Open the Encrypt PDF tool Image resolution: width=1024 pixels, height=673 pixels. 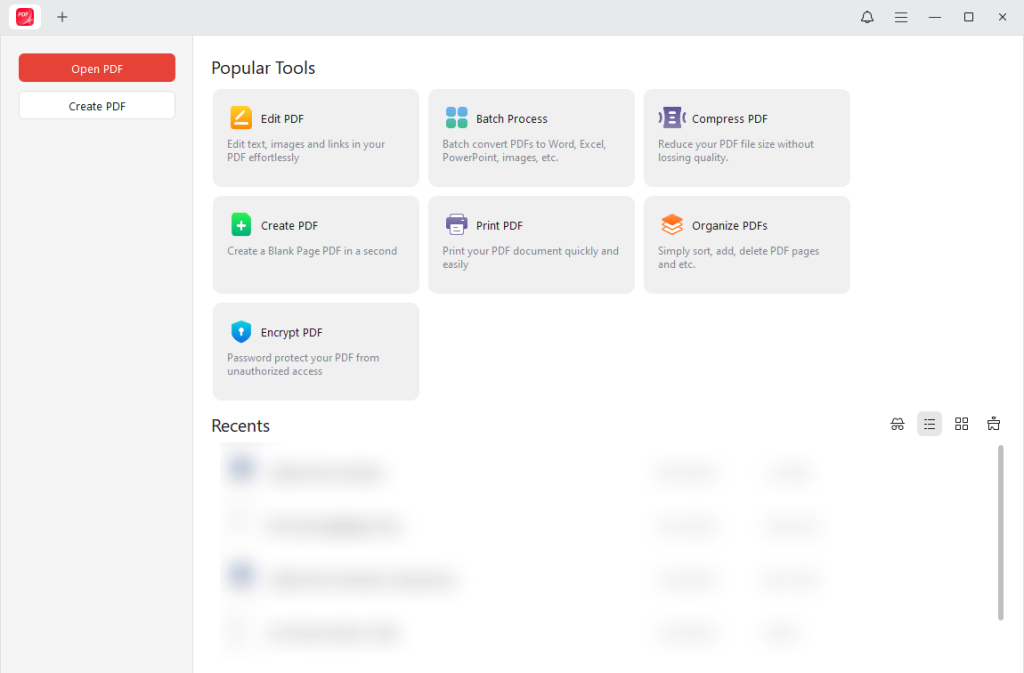click(315, 351)
